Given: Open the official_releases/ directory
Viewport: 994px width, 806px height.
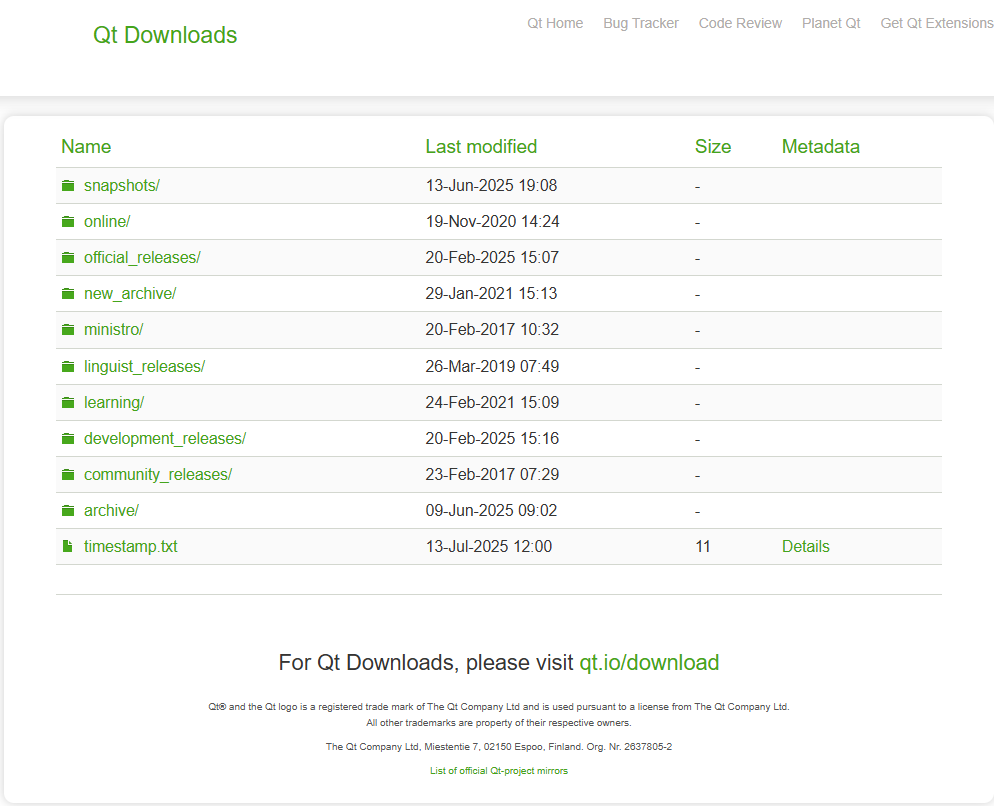Looking at the screenshot, I should pyautogui.click(x=142, y=257).
